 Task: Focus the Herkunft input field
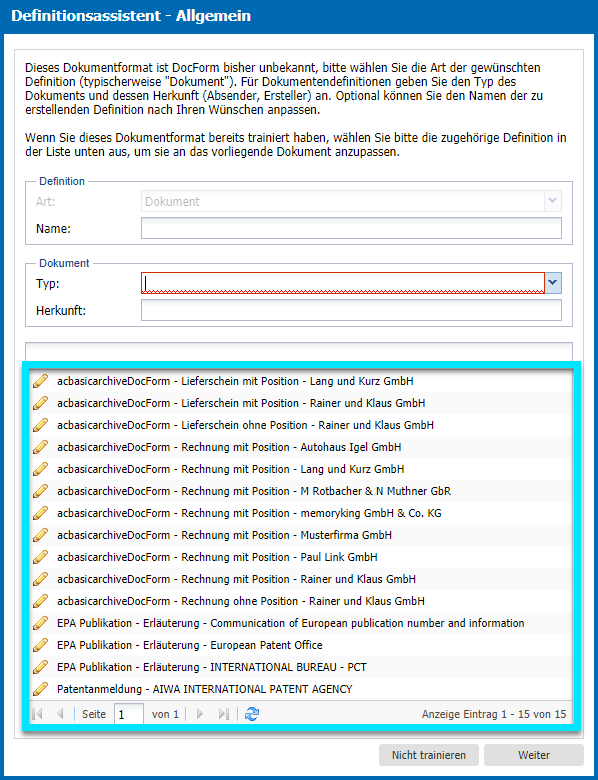351,310
